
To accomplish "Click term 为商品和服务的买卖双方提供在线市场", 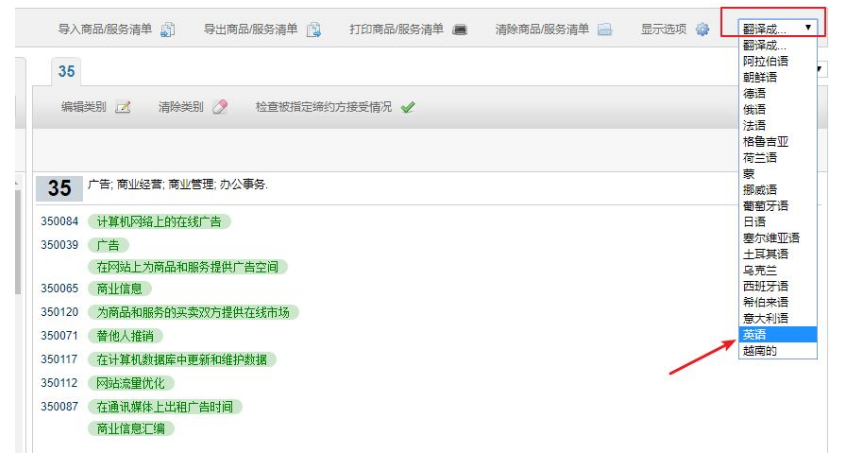I will tap(193, 312).
